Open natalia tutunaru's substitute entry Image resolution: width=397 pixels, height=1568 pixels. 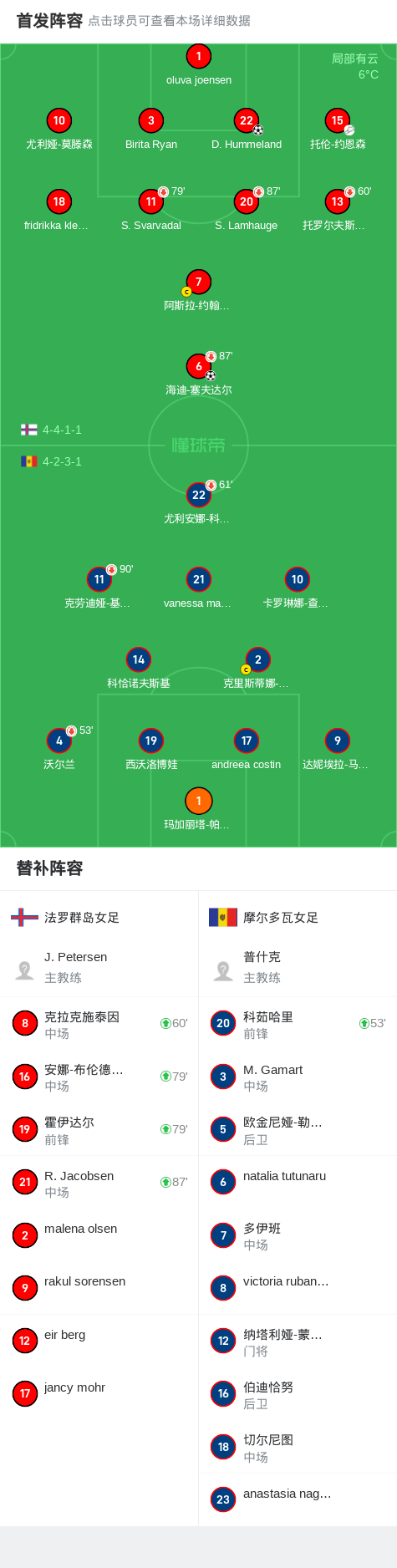point(298,1182)
